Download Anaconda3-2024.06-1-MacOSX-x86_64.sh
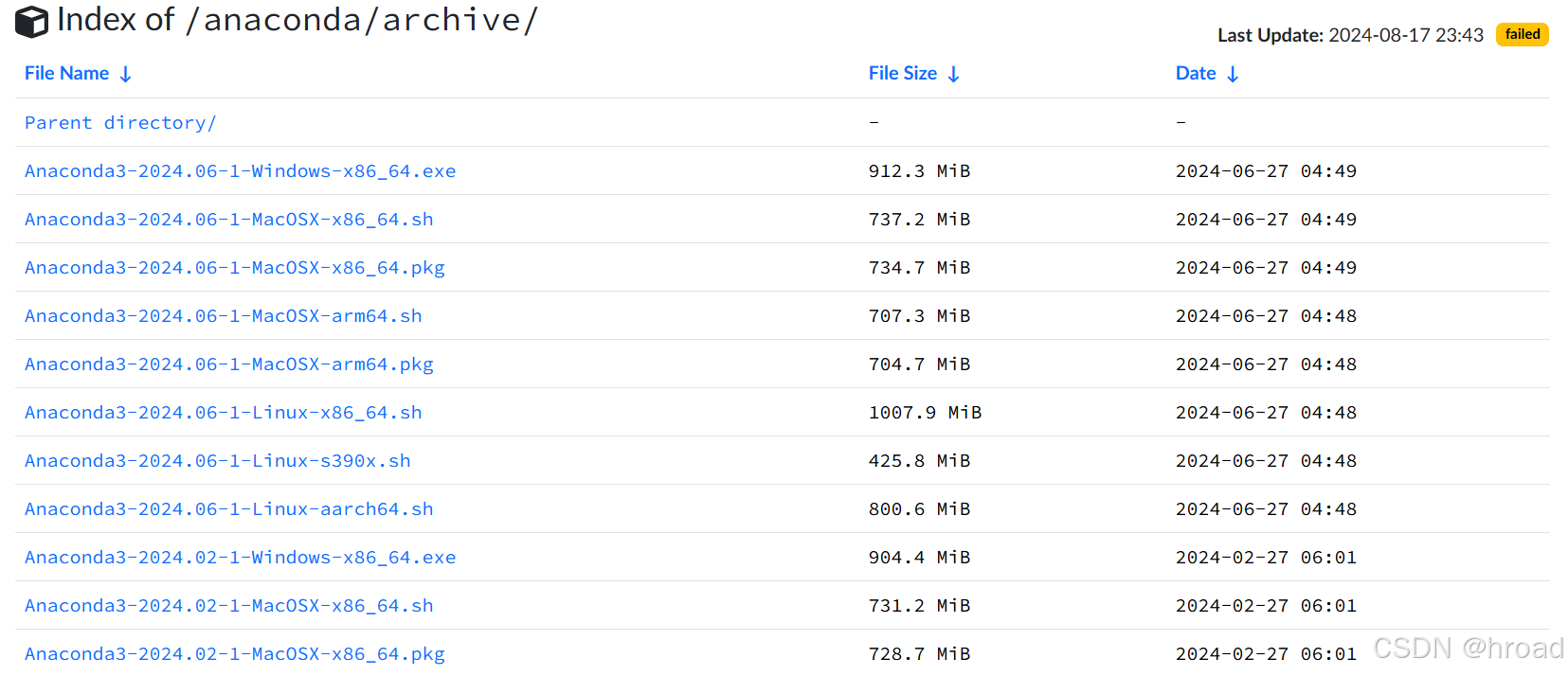Viewport: 1568px width, 676px height. pyautogui.click(x=229, y=220)
